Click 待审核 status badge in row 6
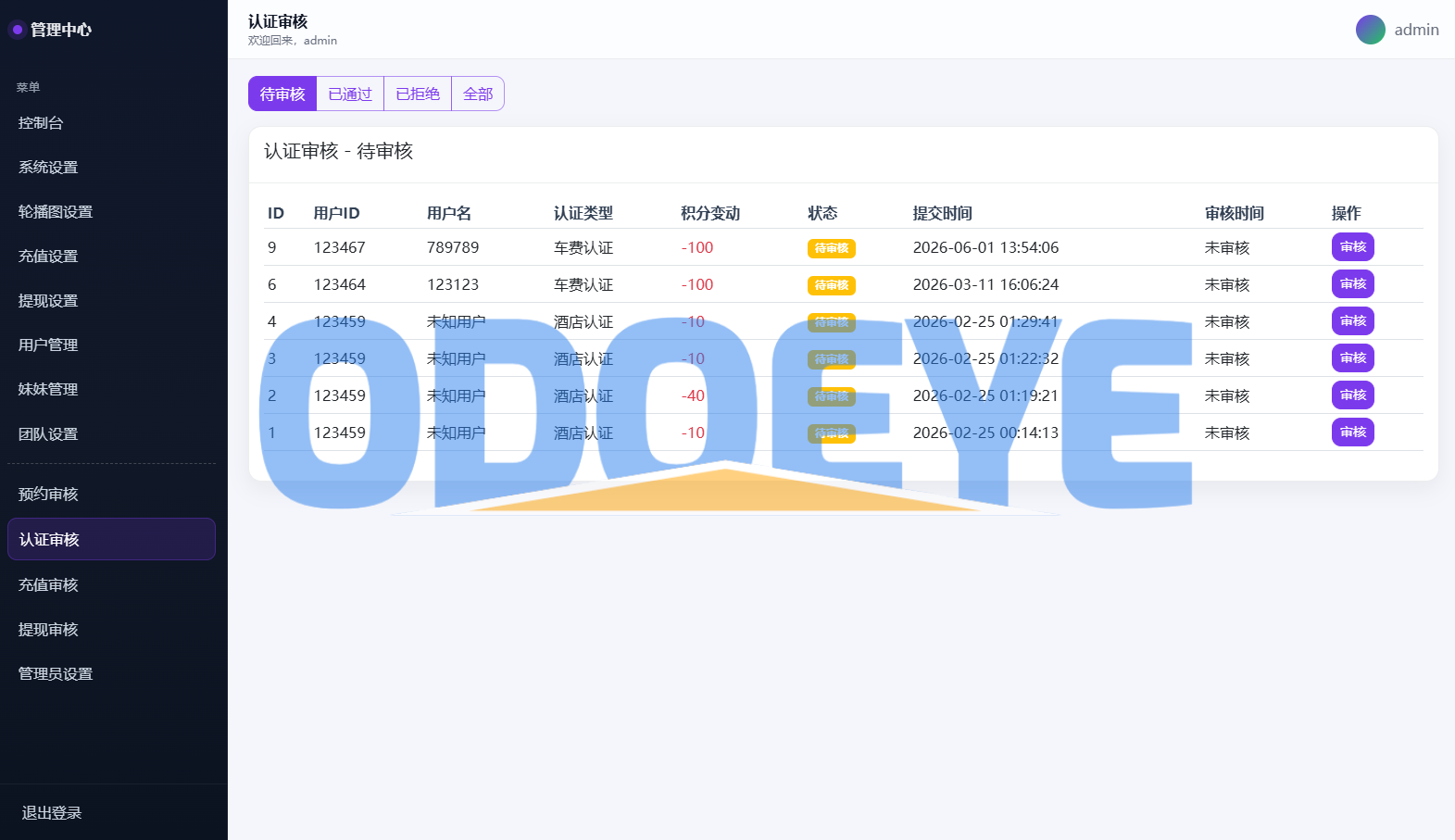This screenshot has height=840, width=1455. coord(832,285)
